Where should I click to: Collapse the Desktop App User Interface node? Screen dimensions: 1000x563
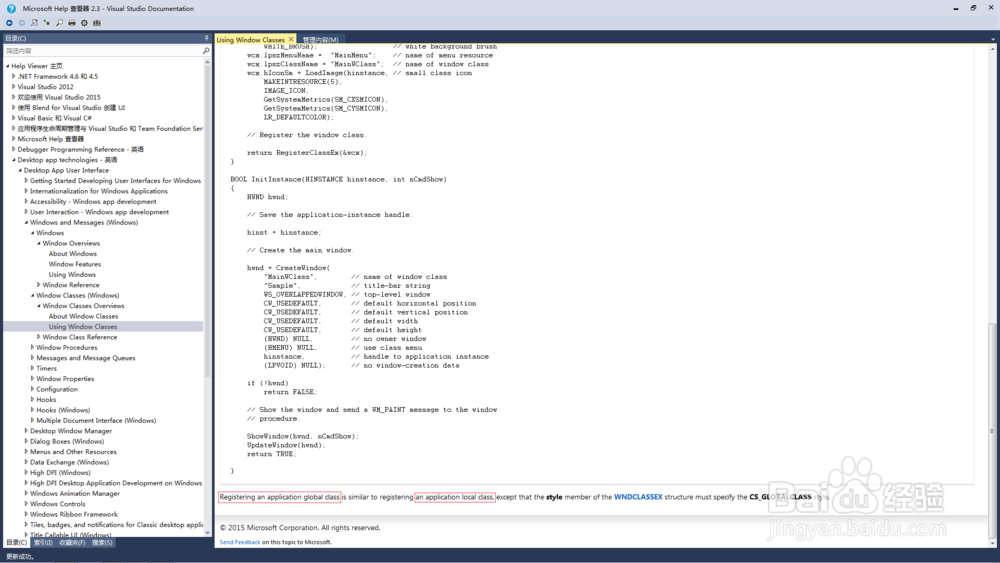[20, 170]
